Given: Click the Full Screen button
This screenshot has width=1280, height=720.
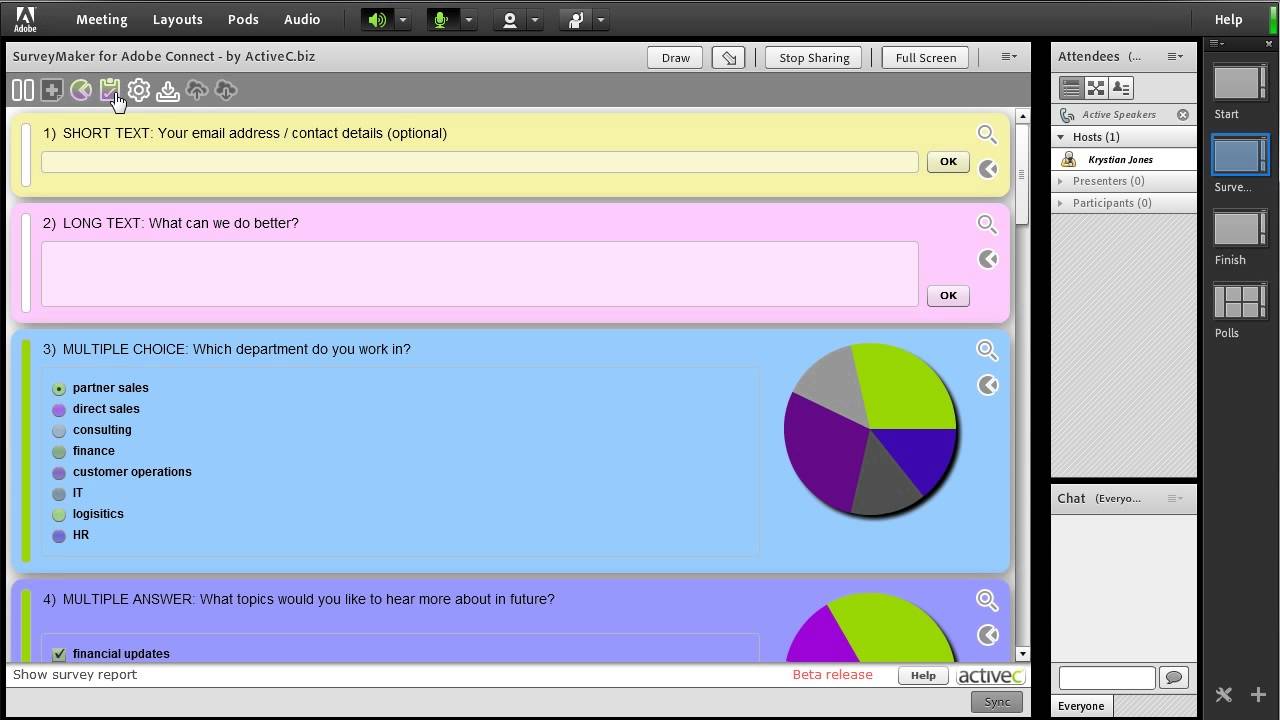Looking at the screenshot, I should [x=926, y=58].
